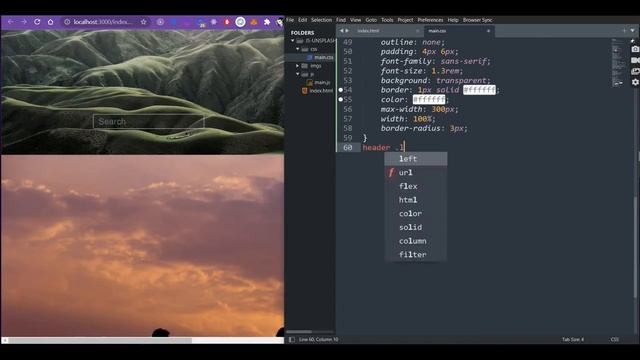
Task: Click the Line 60, Column position text
Action: pyautogui.click(x=318, y=339)
